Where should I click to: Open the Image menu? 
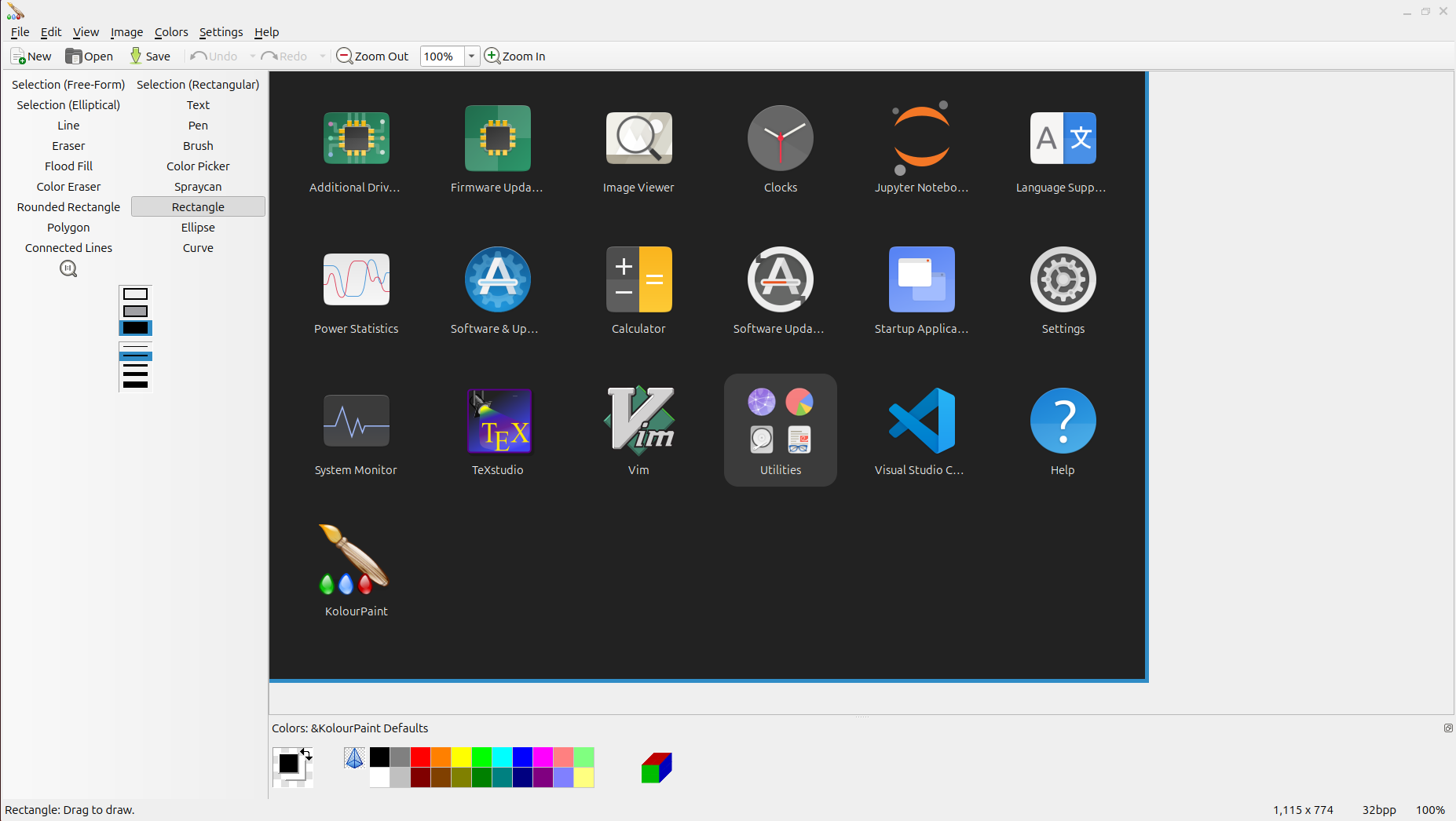(126, 32)
